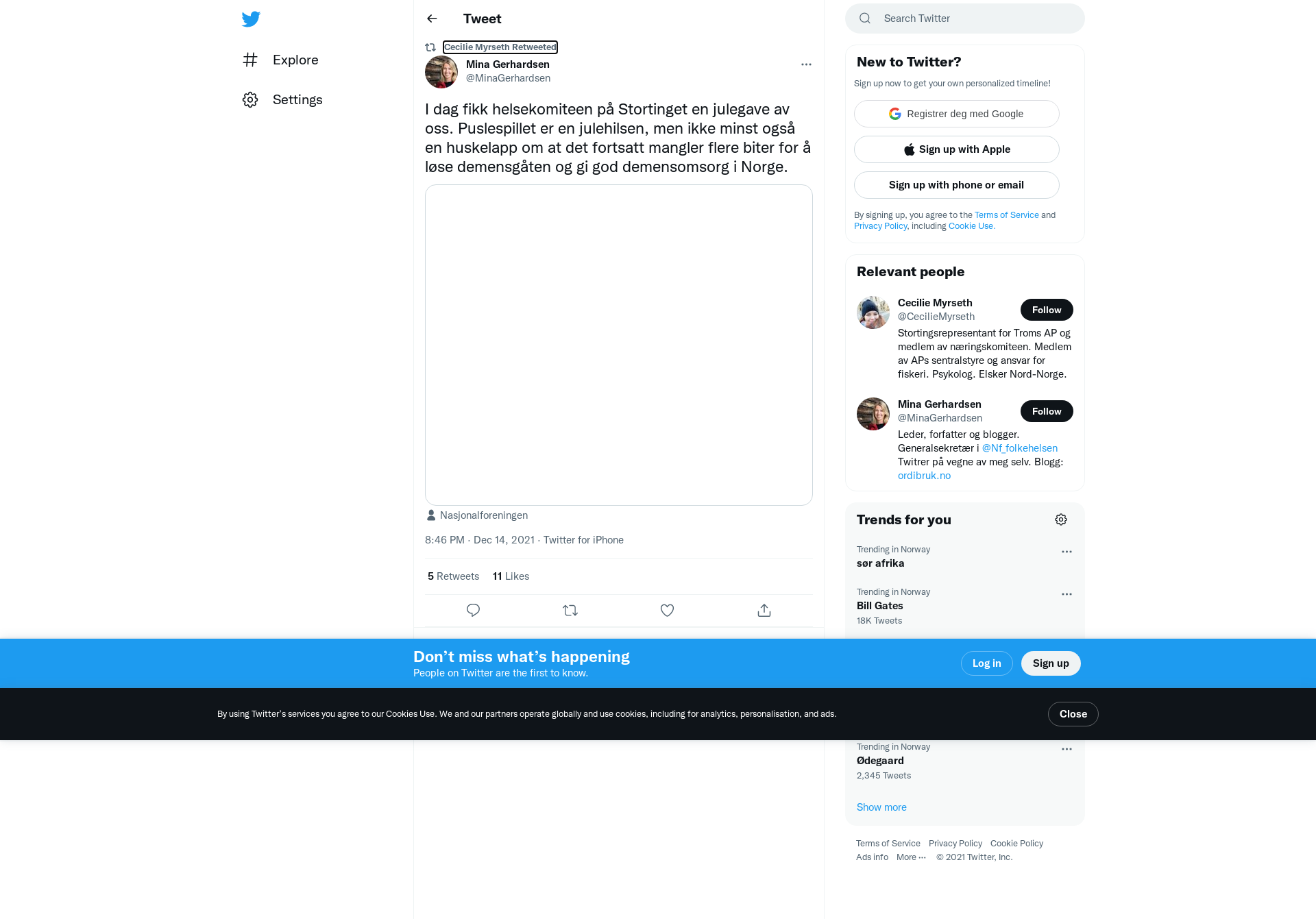Open Settings in the left sidebar
Viewport: 1316px width, 919px height.
[x=282, y=100]
